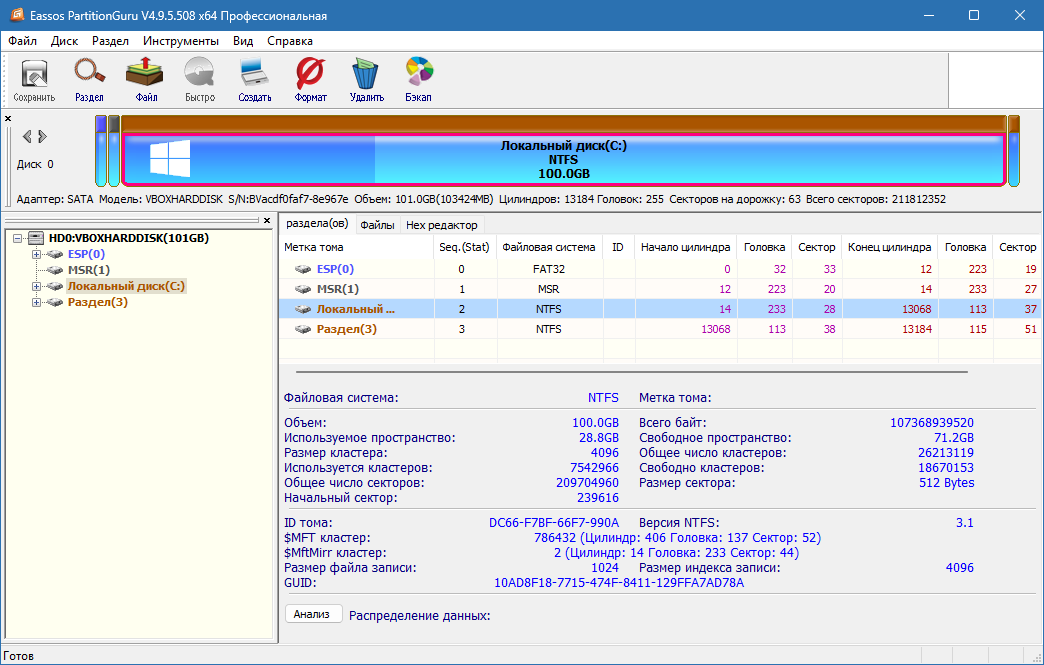
Task: Switch to the Файлы tab
Action: point(378,225)
